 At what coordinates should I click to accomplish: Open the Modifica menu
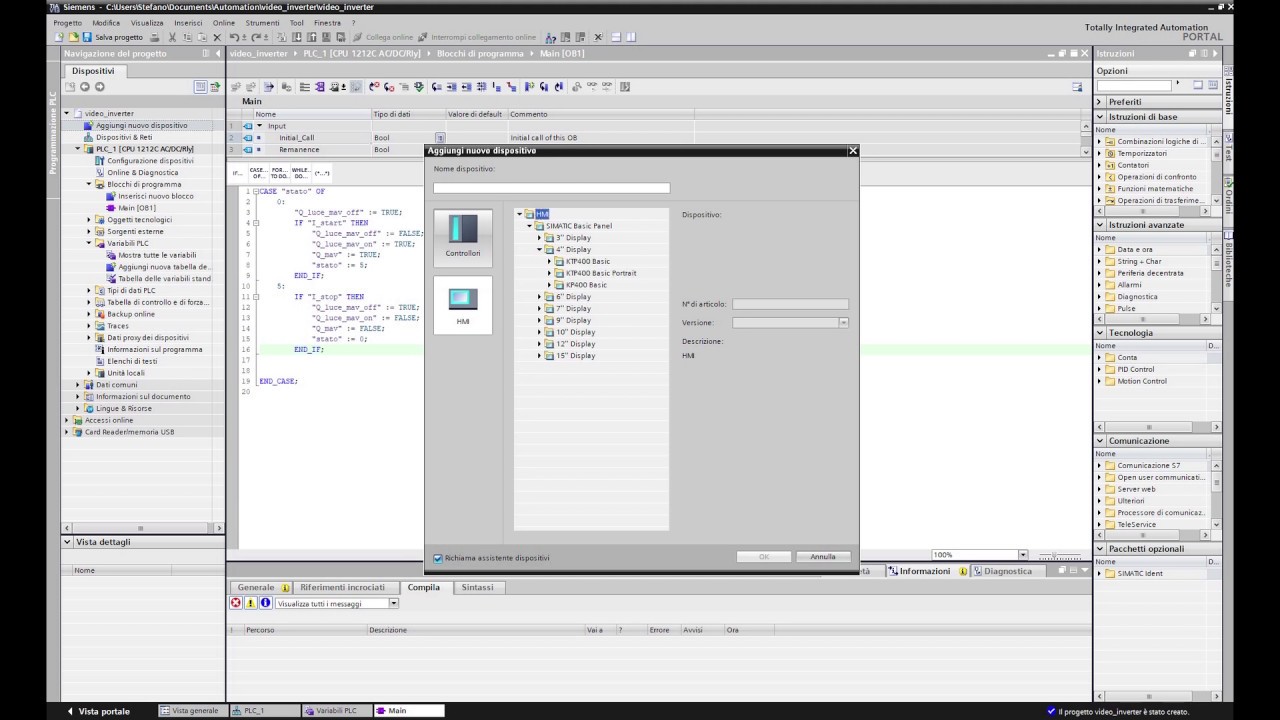coord(106,22)
